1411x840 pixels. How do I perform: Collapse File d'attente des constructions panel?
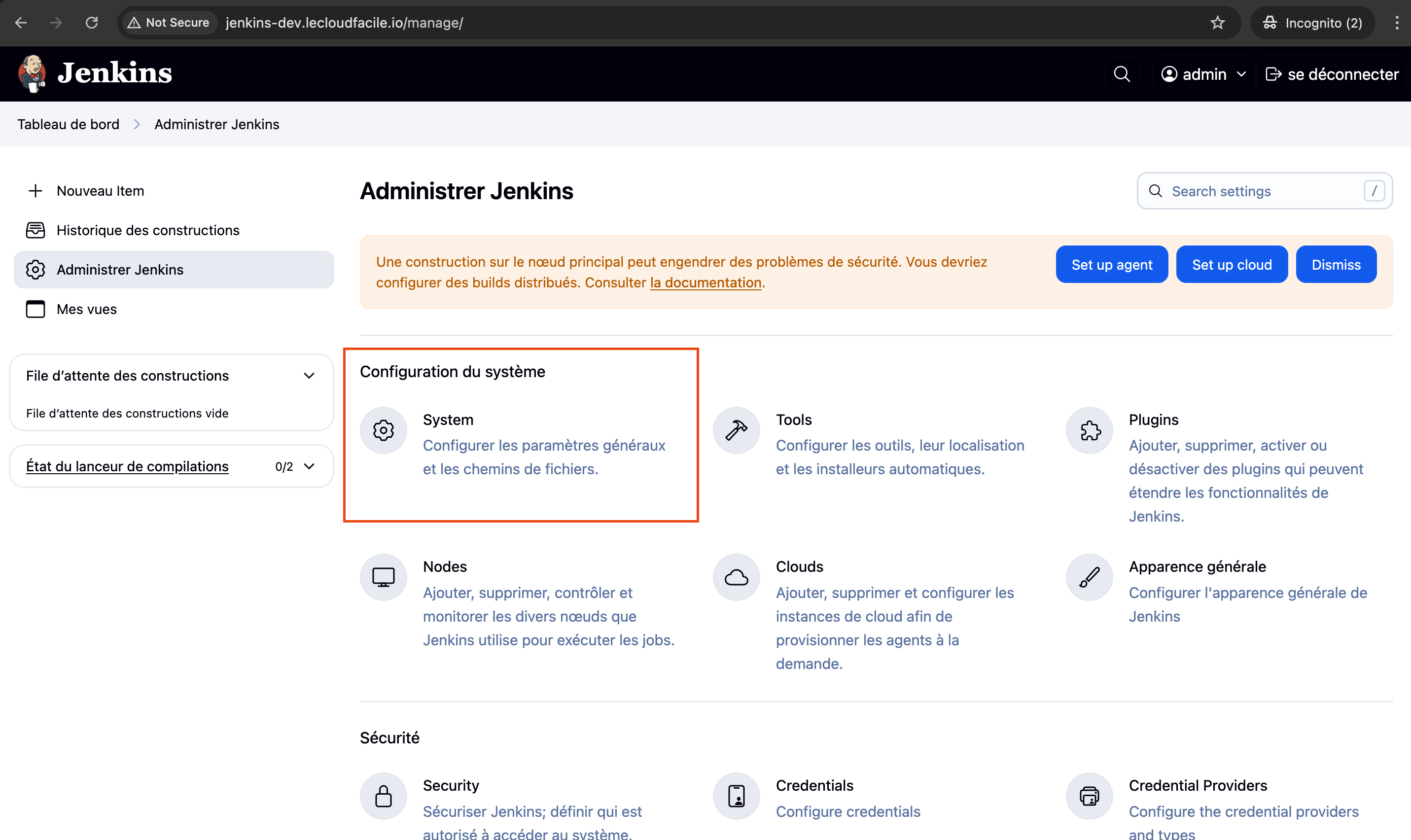(x=309, y=376)
